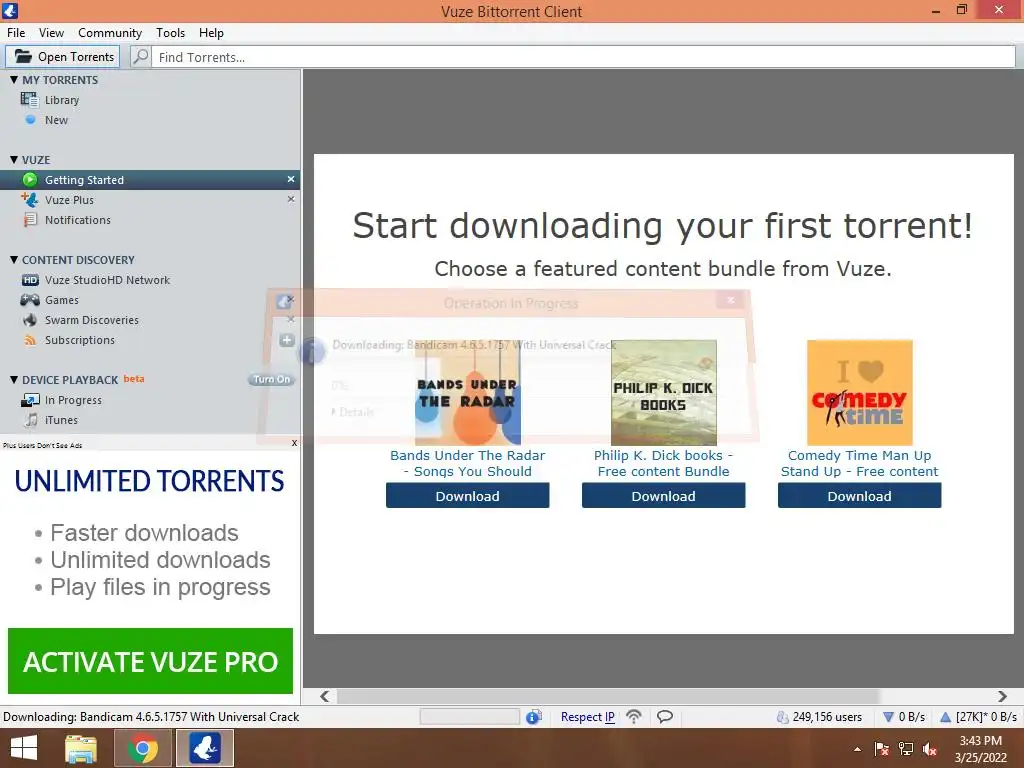Click the magnifier search icon
Image resolution: width=1024 pixels, height=768 pixels.
[140, 57]
